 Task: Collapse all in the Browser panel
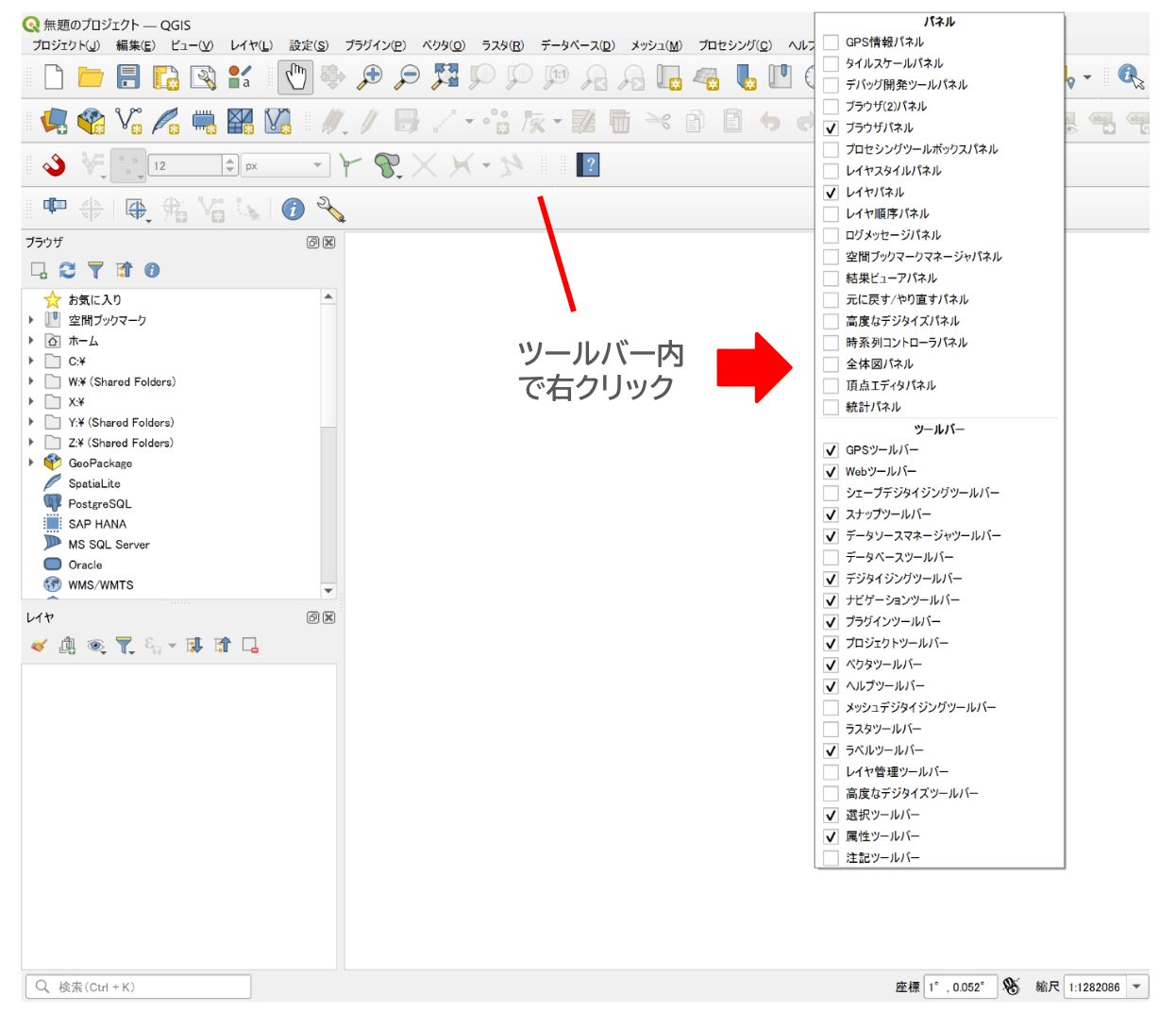tap(124, 270)
